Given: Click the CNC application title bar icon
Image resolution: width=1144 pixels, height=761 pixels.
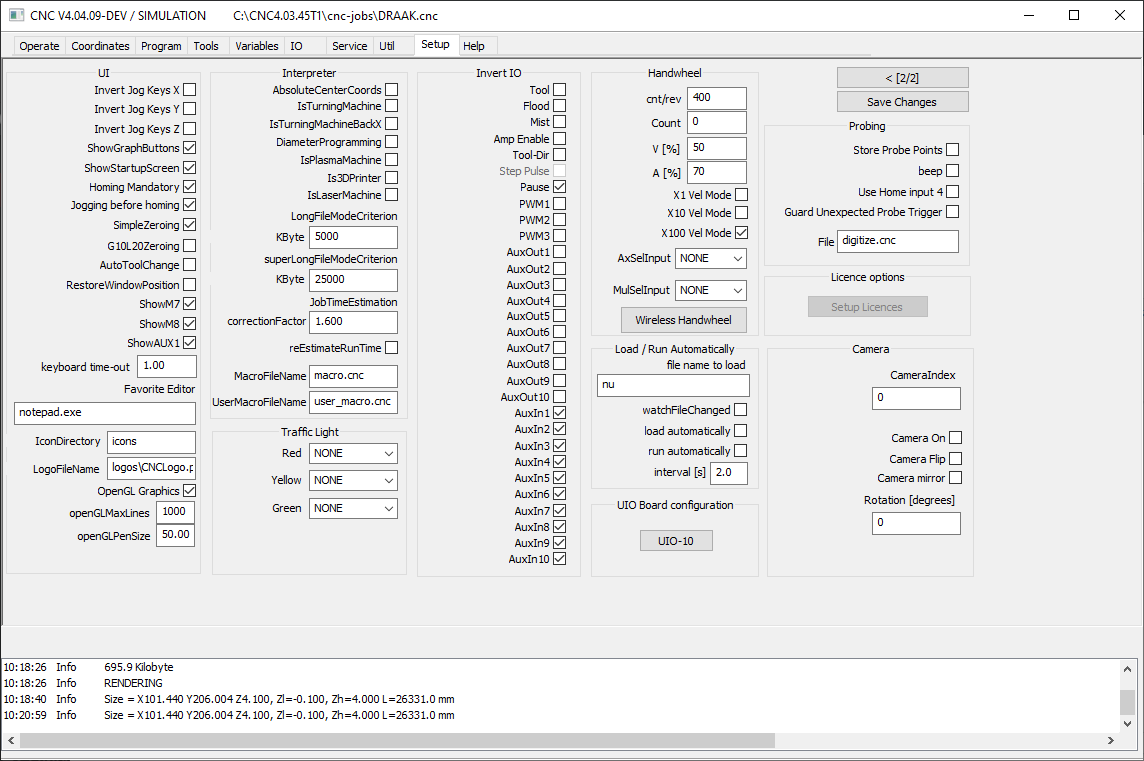Looking at the screenshot, I should [16, 15].
